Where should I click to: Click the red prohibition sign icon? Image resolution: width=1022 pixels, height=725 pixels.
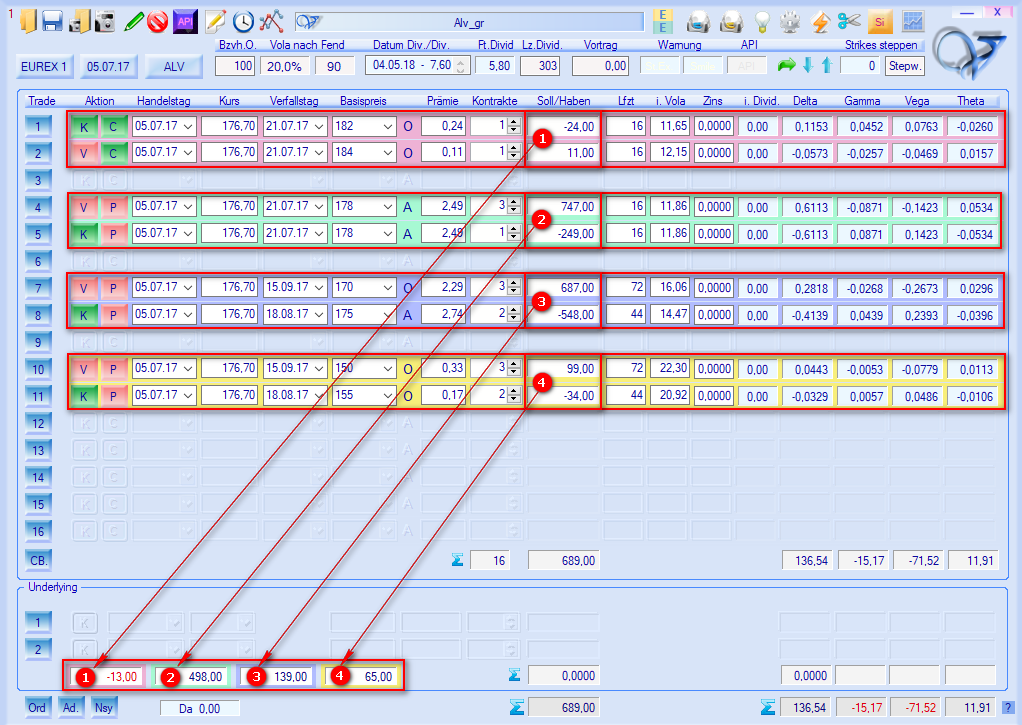pos(157,20)
